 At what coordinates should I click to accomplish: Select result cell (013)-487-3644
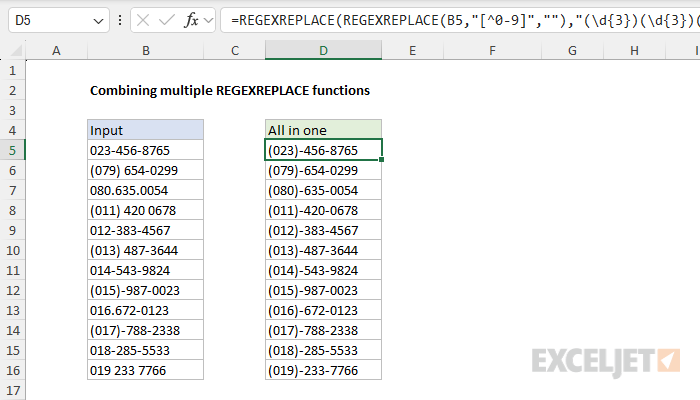[x=323, y=250]
